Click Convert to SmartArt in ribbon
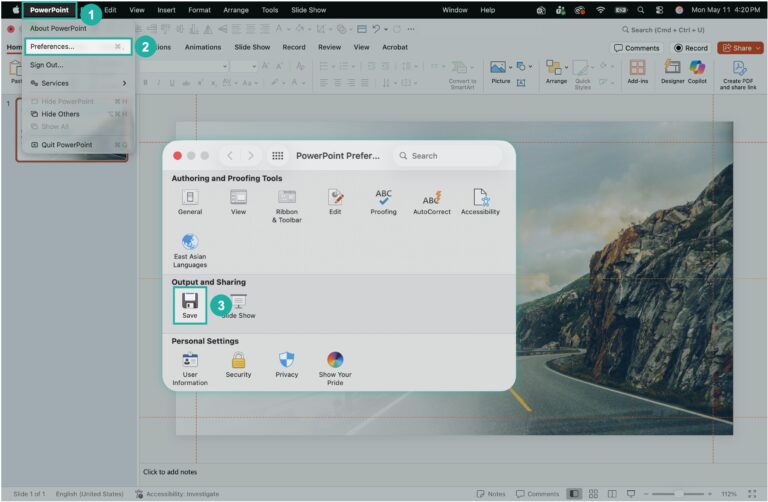Image resolution: width=768 pixels, height=502 pixels. (462, 75)
